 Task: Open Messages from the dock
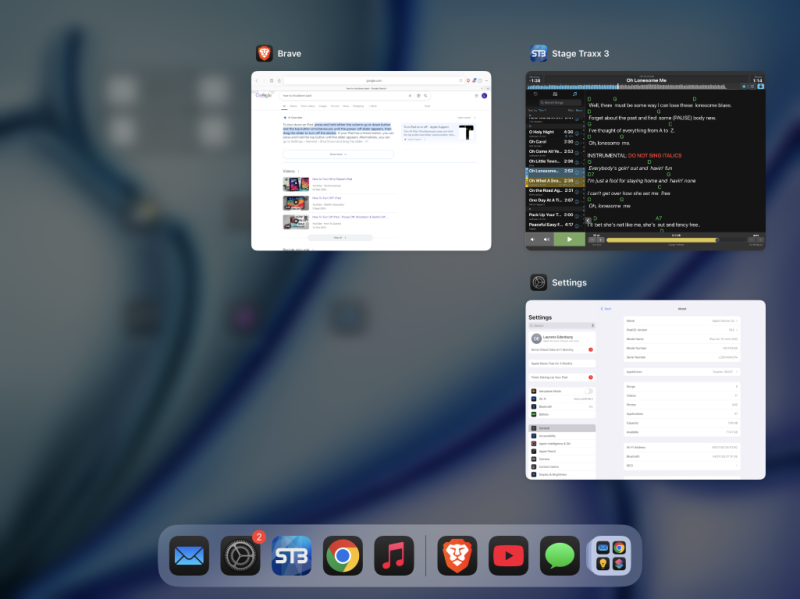pyautogui.click(x=560, y=556)
